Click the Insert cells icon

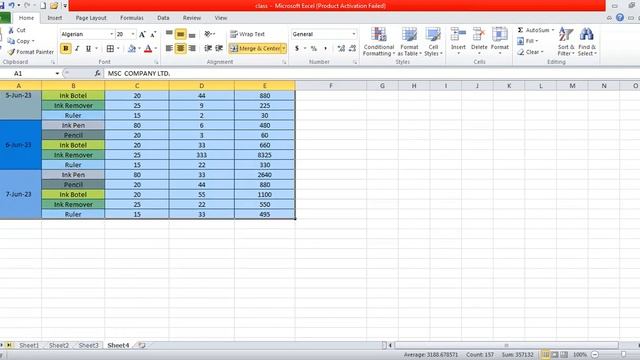[458, 35]
